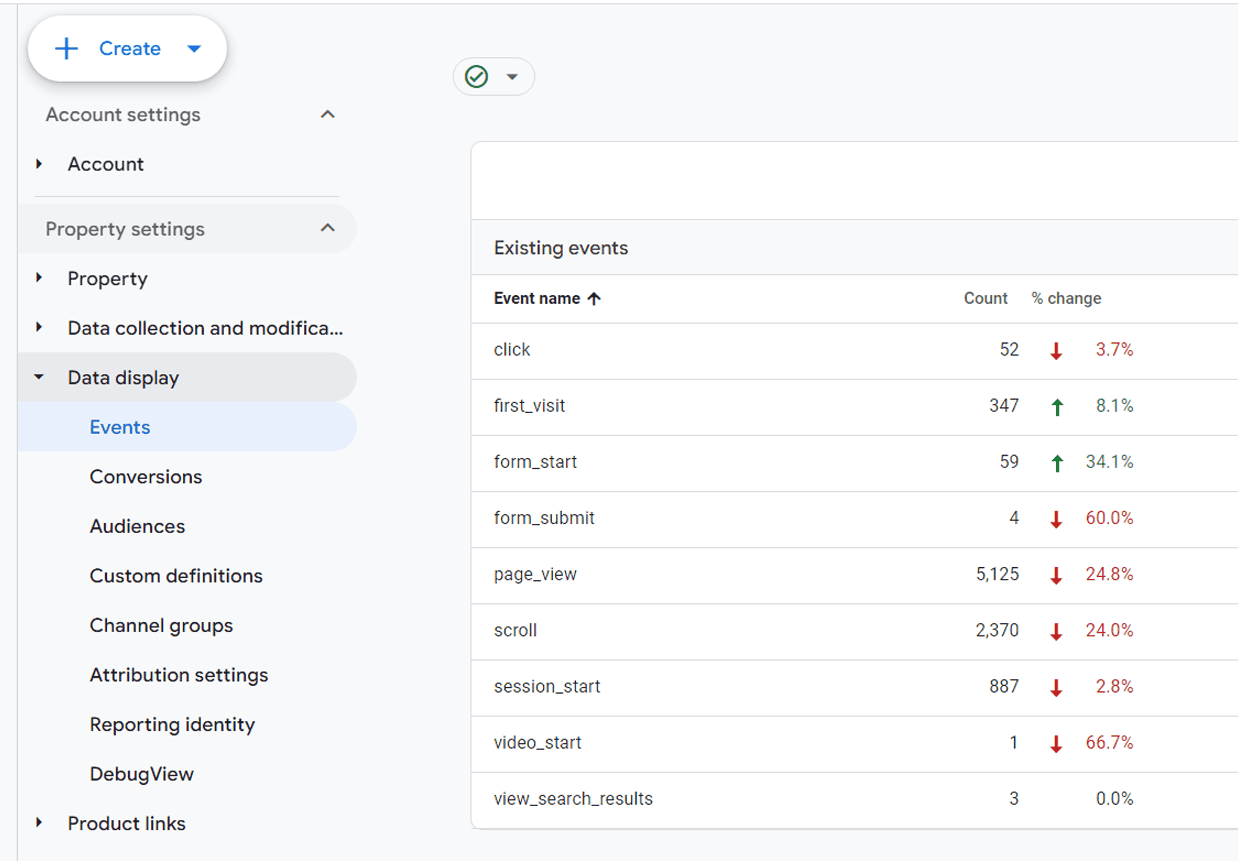This screenshot has width=1238, height=861.
Task: Open the scroll event
Action: pyautogui.click(x=516, y=631)
